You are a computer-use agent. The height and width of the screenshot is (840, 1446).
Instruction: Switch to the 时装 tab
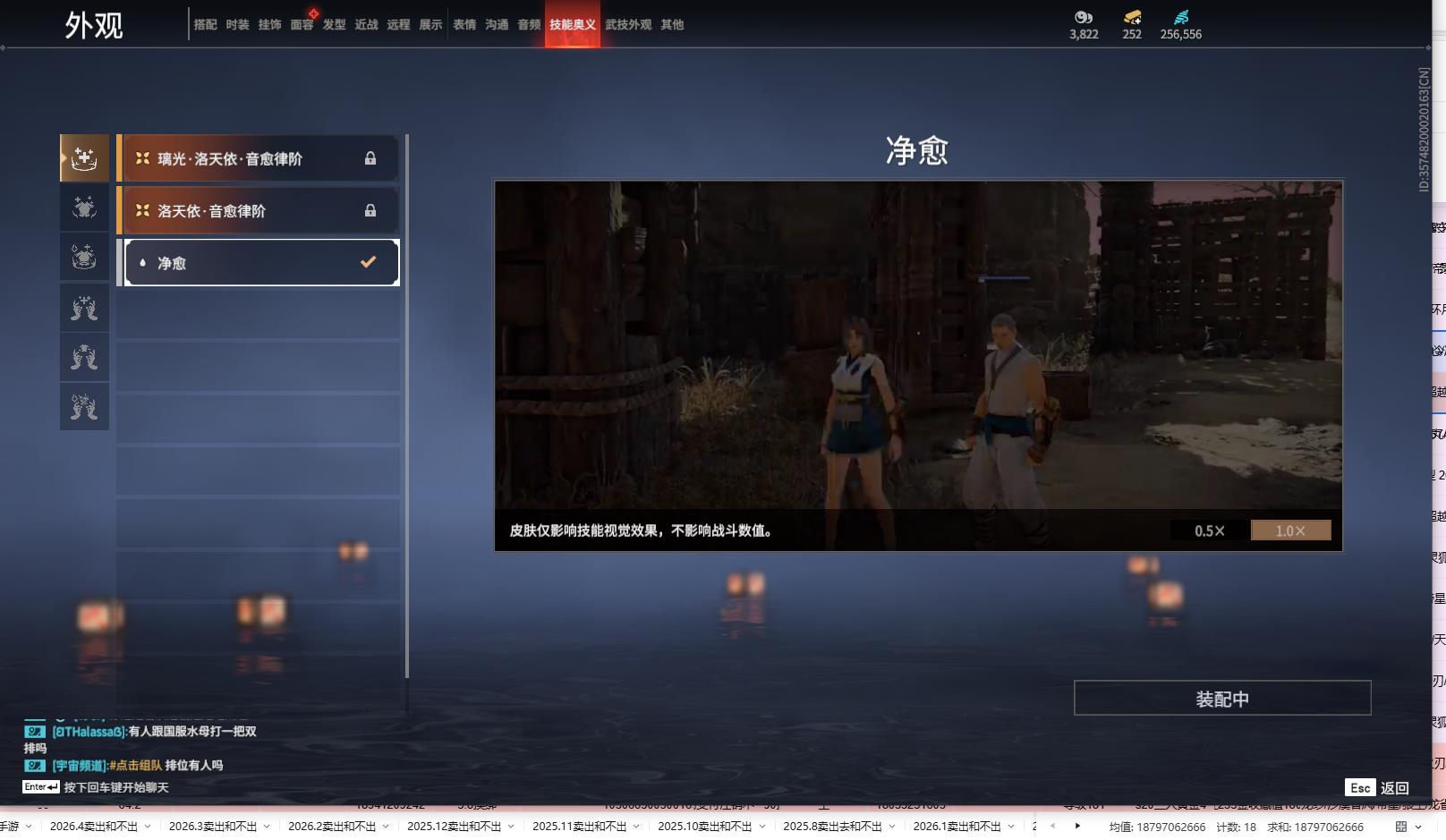[x=237, y=25]
